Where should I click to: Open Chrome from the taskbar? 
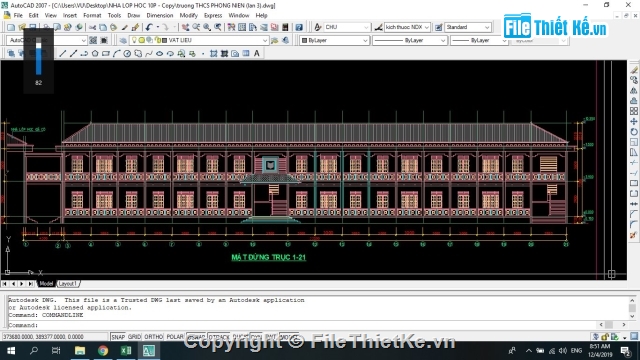[x=103, y=351]
